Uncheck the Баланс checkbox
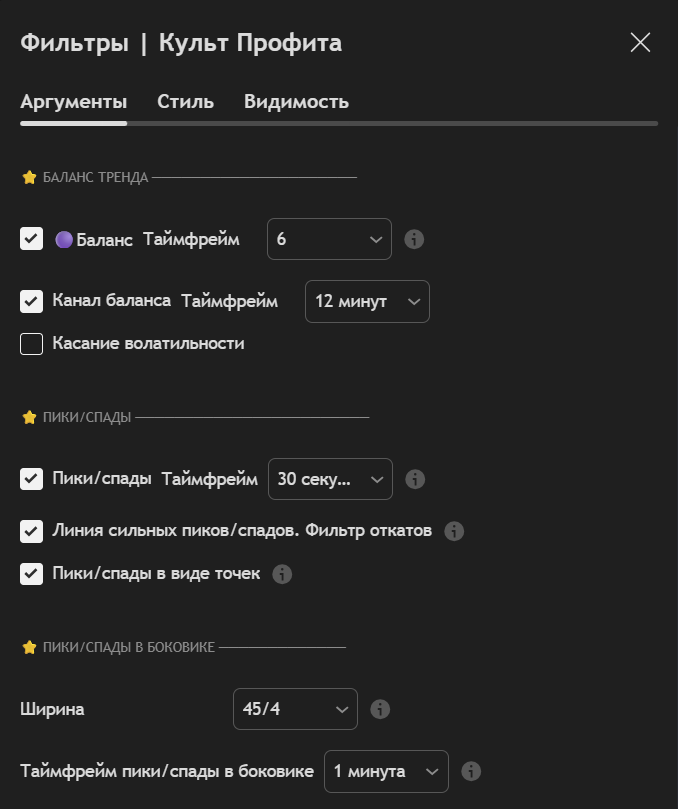Image resolution: width=678 pixels, height=809 pixels. [32, 239]
